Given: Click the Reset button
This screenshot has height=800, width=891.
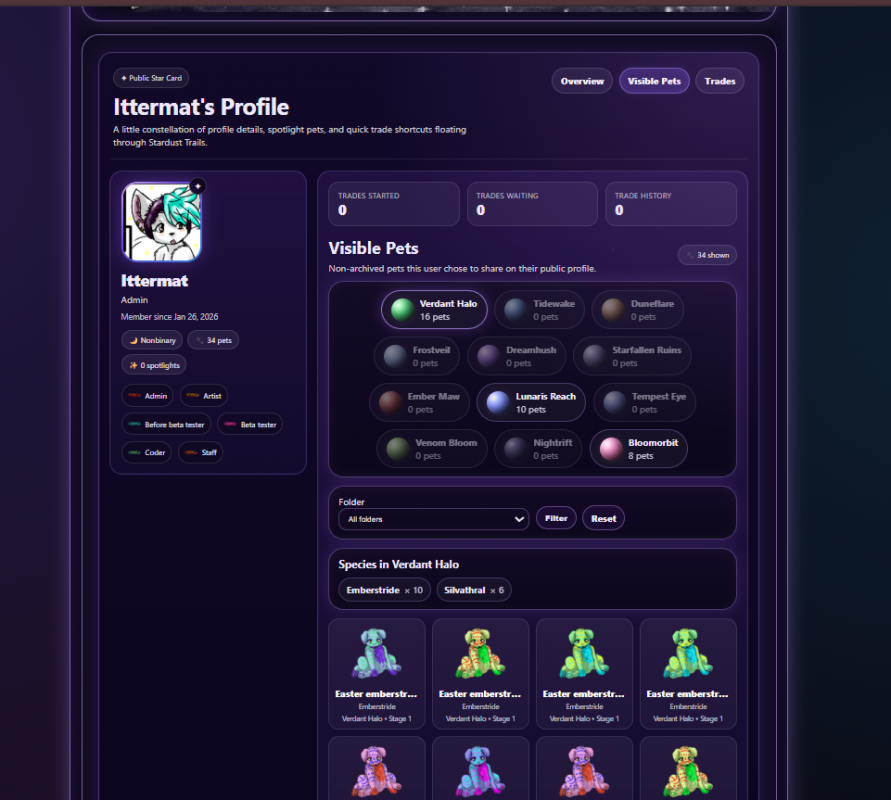Looking at the screenshot, I should point(603,518).
